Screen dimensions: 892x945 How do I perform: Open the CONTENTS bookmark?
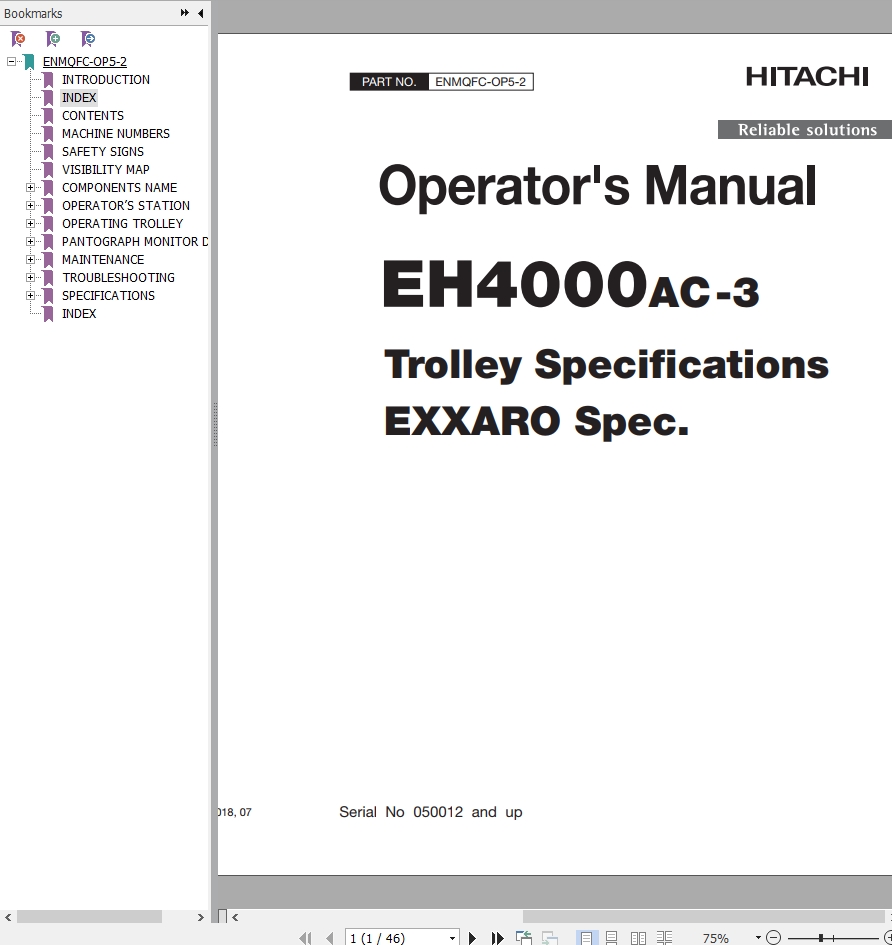point(93,116)
